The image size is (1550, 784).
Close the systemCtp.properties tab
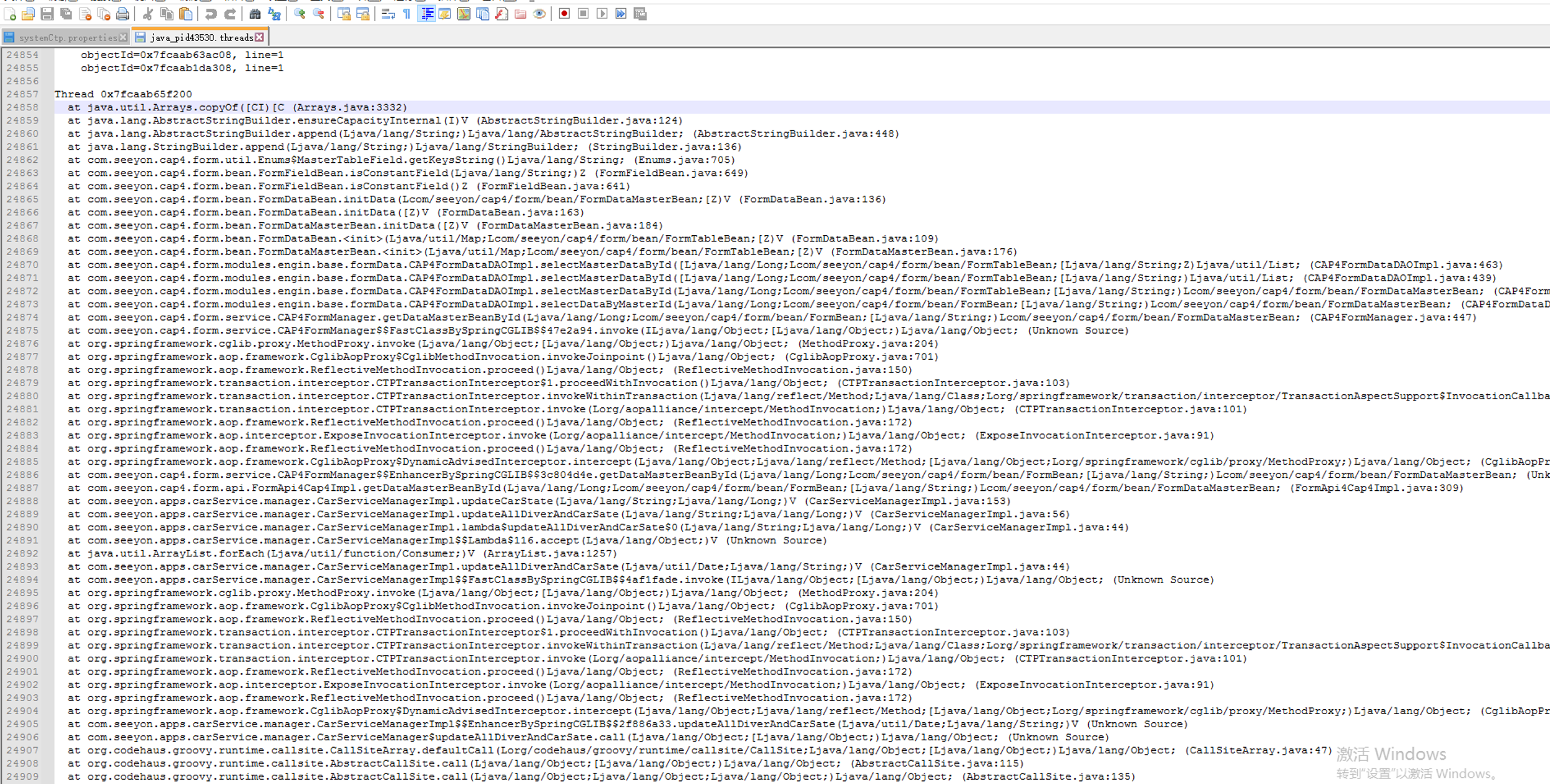pos(123,37)
